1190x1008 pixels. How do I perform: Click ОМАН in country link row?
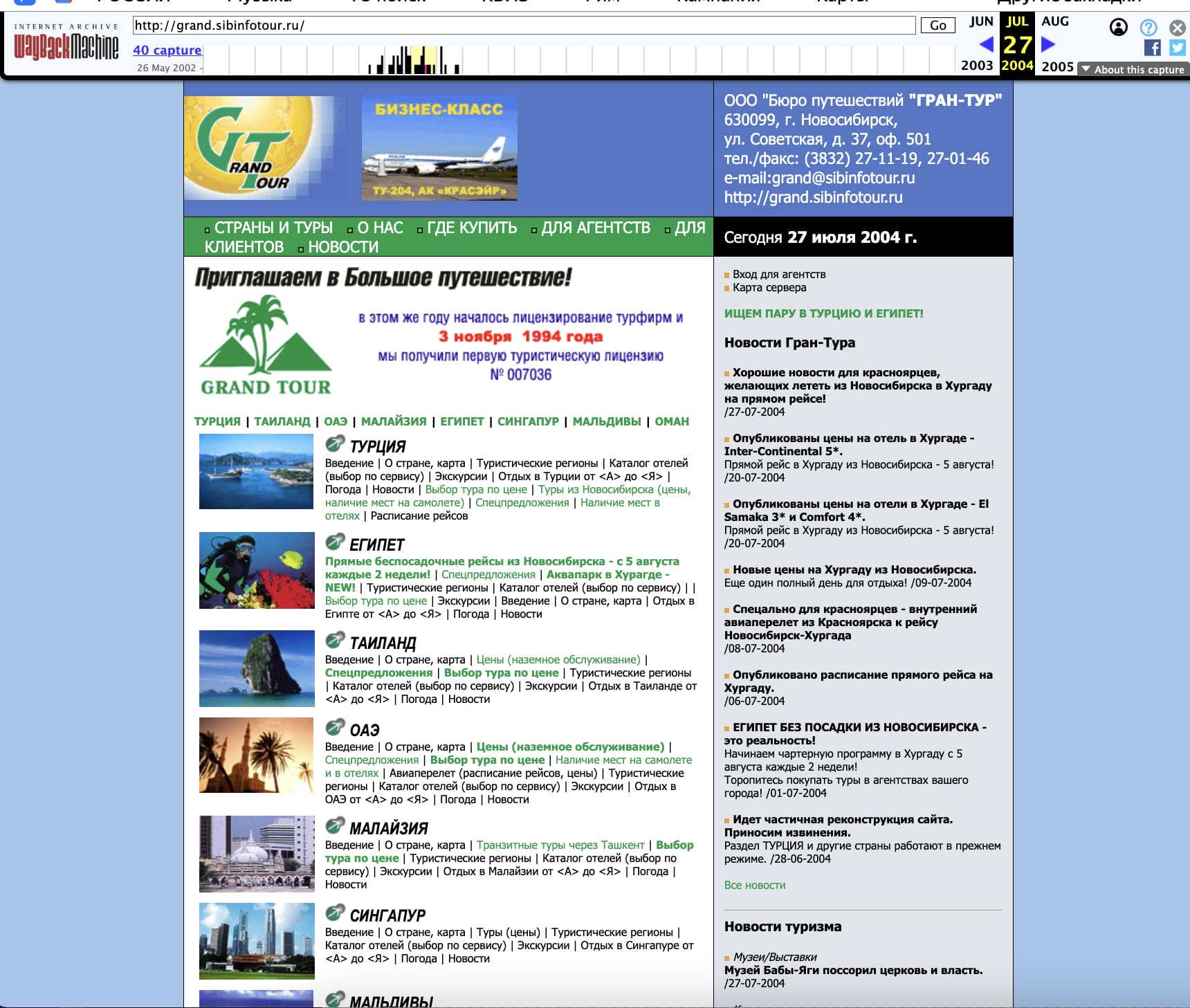(672, 421)
